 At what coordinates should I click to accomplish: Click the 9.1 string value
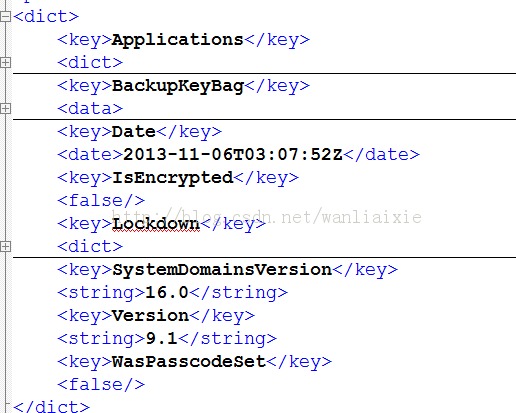tap(161, 338)
